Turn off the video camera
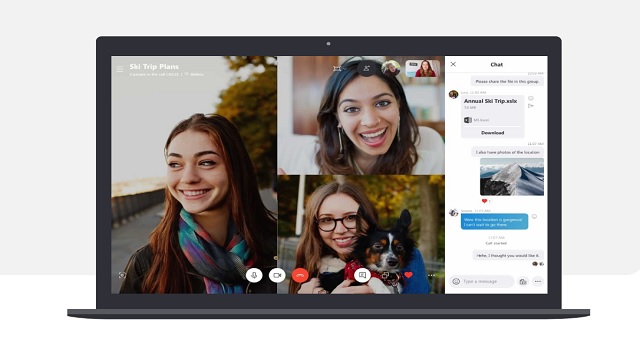 pyautogui.click(x=277, y=275)
